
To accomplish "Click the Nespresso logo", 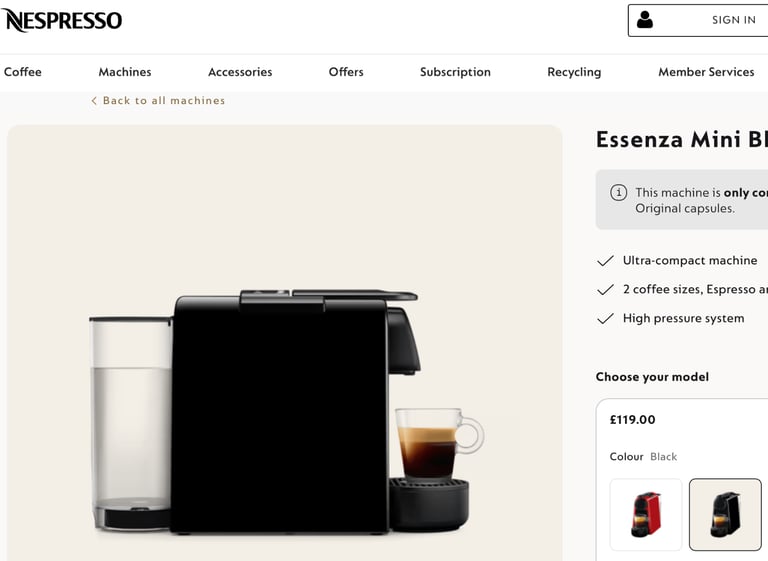I will (x=62, y=20).
